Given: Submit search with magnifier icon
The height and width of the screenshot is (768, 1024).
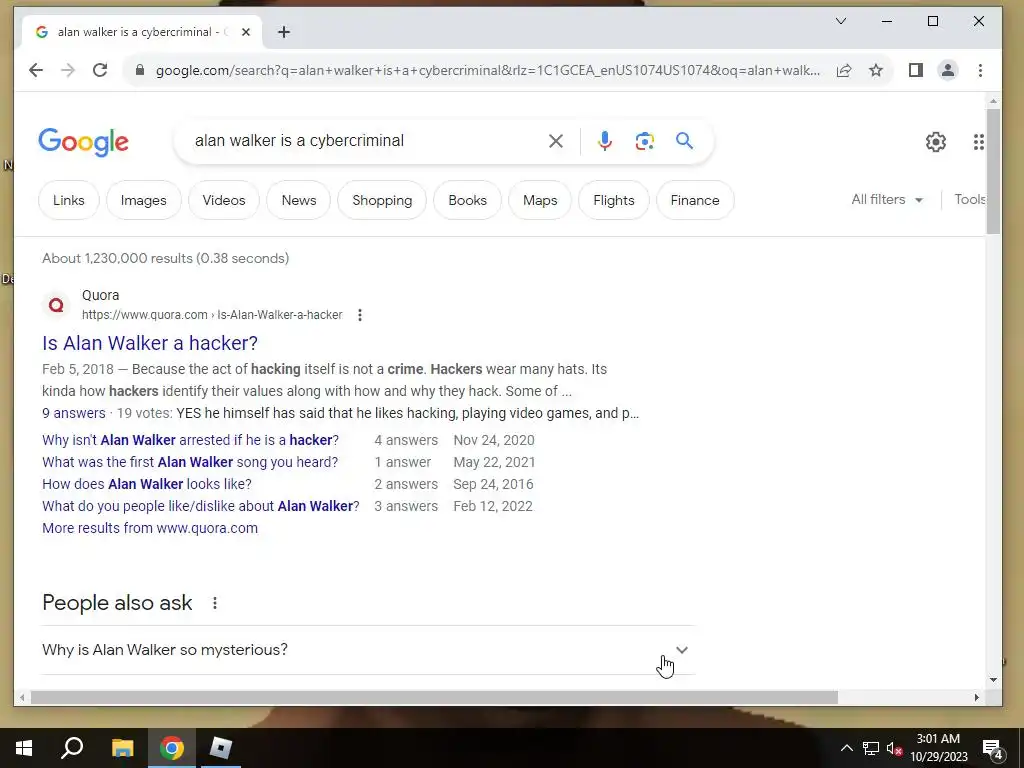Looking at the screenshot, I should point(684,141).
